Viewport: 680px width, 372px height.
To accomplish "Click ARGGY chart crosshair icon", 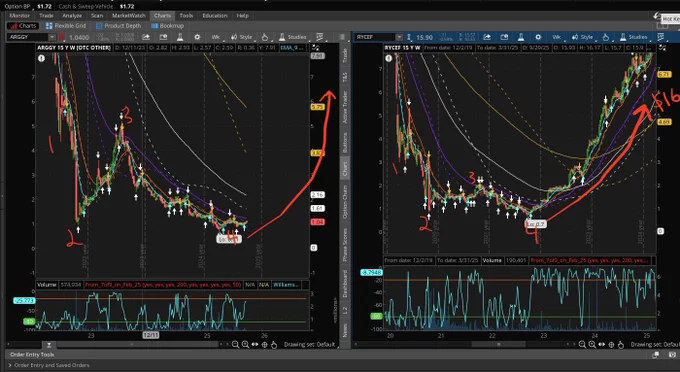I will coord(265,344).
